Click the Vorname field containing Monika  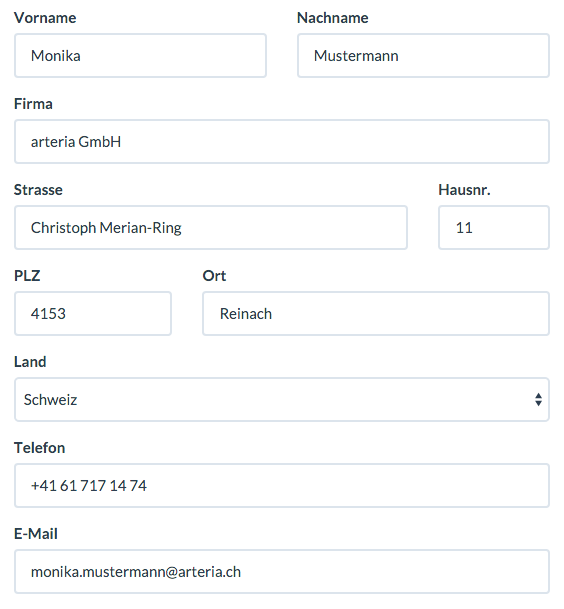(140, 56)
